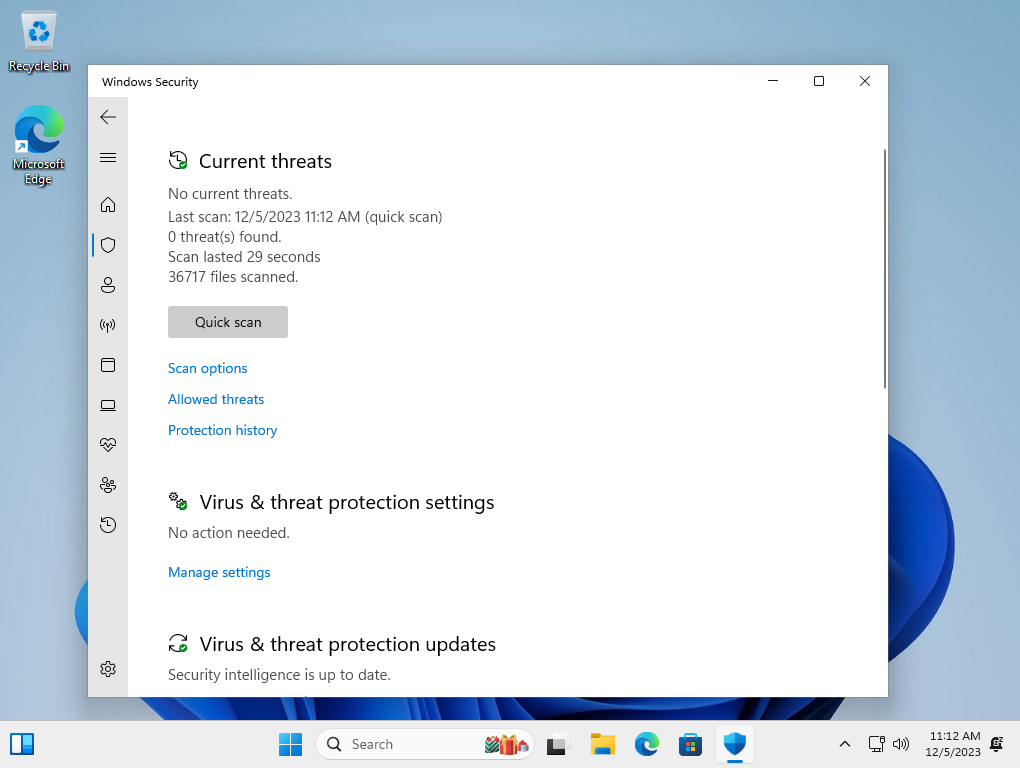Screen dimensions: 1020x768
Task: Click the taskbar Search box
Action: [x=424, y=744]
